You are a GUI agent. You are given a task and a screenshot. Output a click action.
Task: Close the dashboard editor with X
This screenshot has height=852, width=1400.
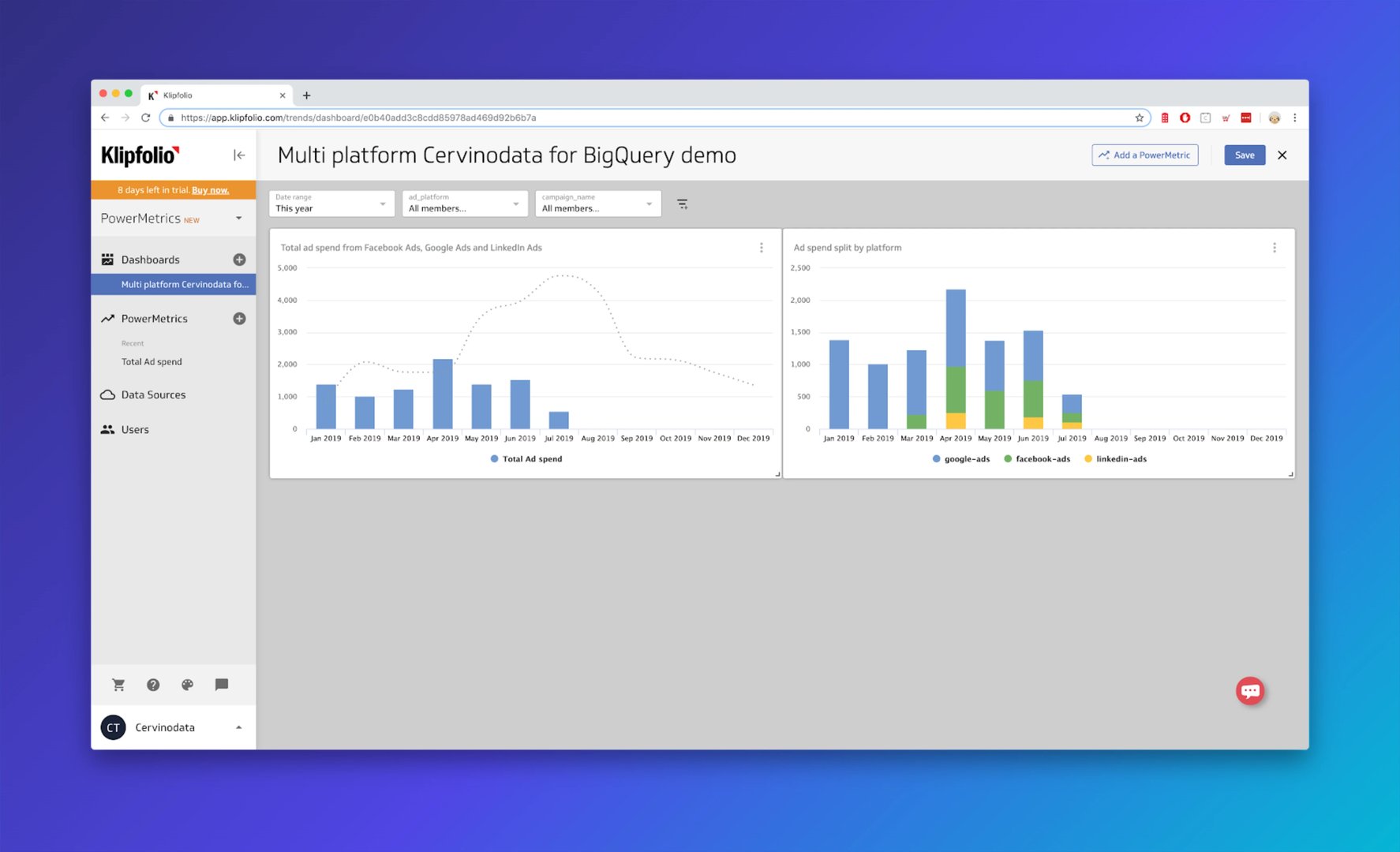(1282, 155)
